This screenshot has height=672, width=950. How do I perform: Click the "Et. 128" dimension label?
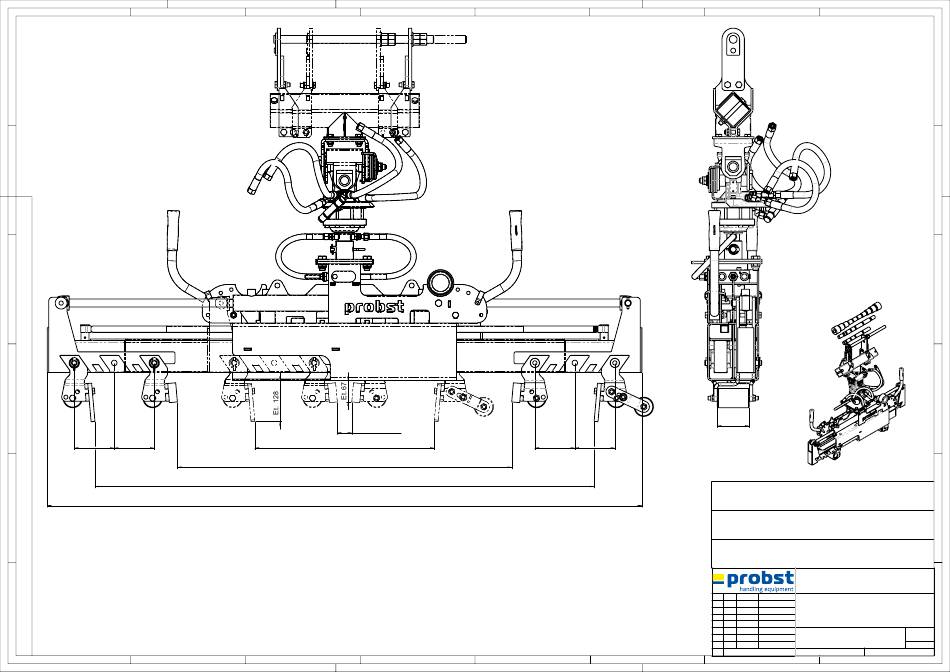[x=276, y=403]
